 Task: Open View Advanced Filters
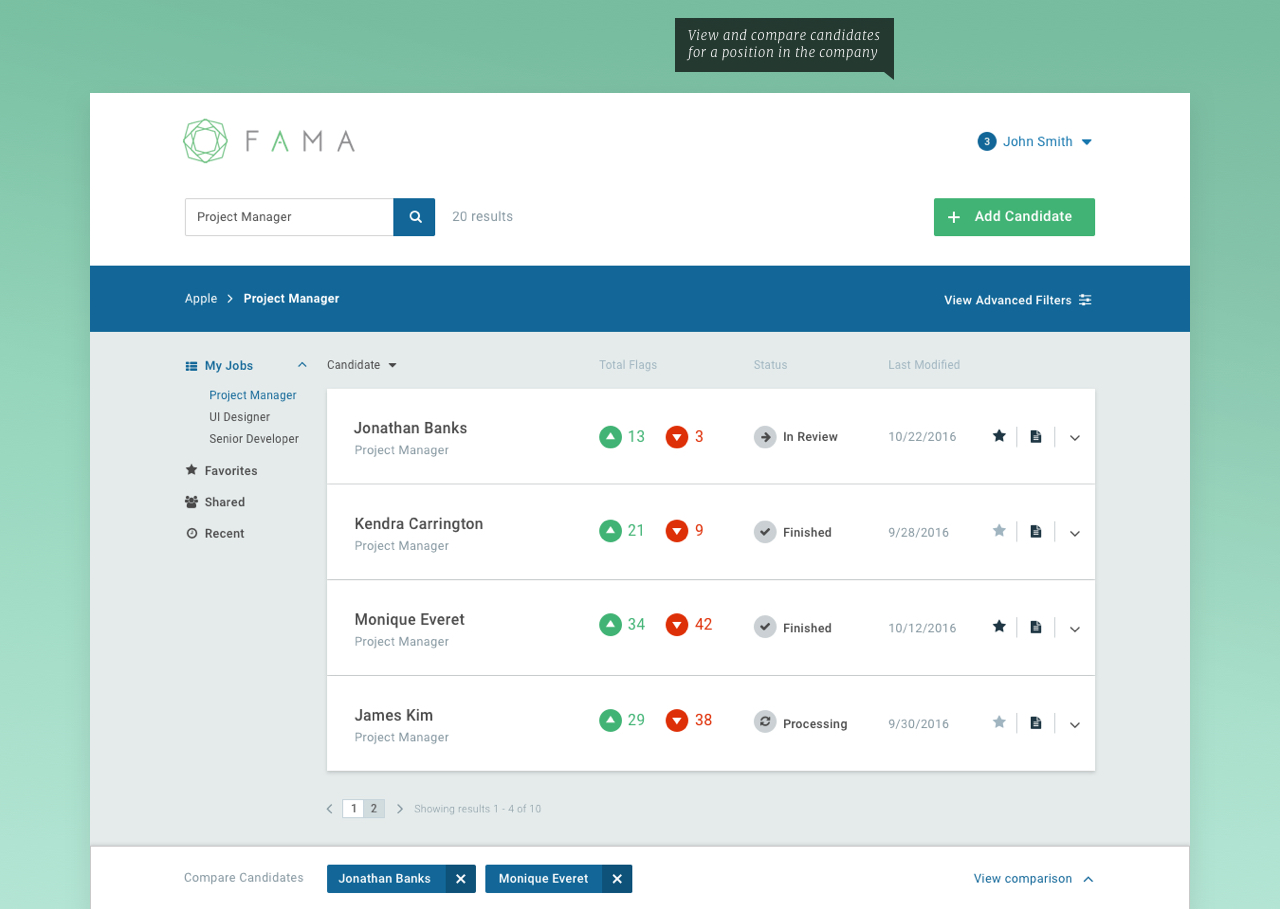1017,300
